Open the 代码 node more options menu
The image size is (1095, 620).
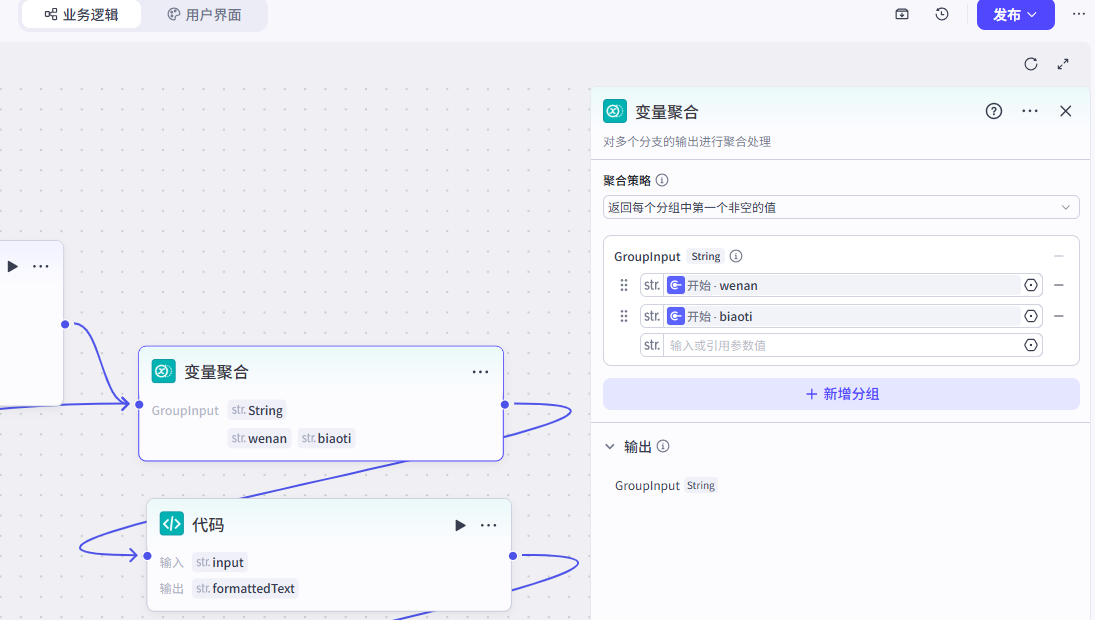click(x=488, y=525)
